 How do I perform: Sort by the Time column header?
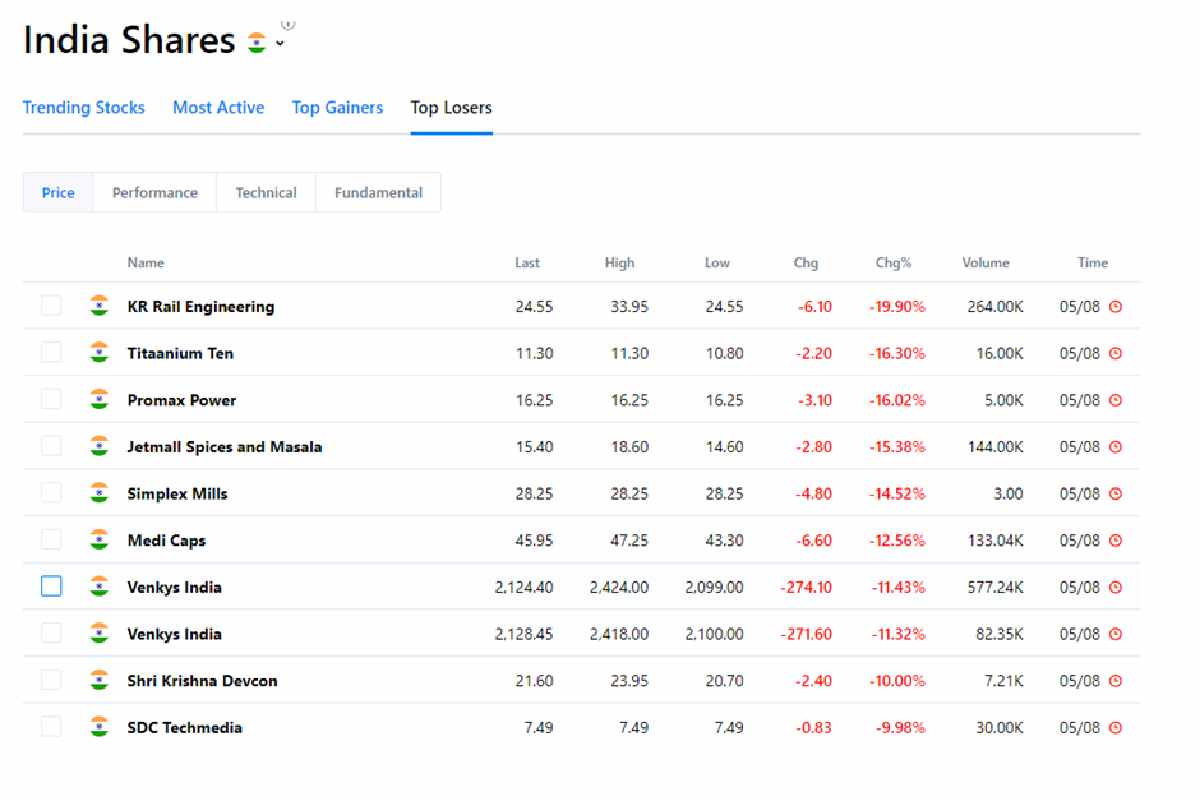pyautogui.click(x=1092, y=263)
